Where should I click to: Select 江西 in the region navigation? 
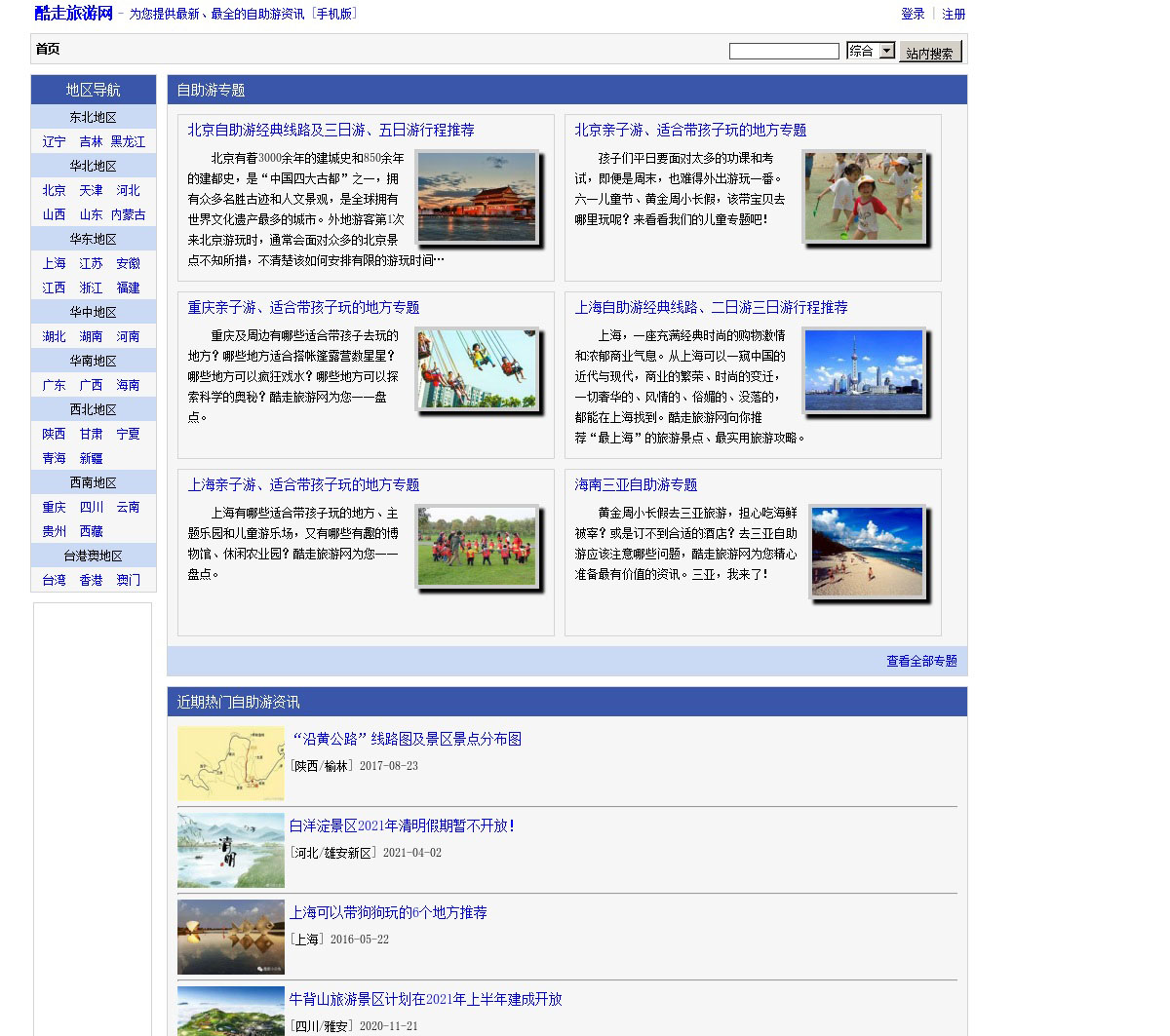[55, 288]
